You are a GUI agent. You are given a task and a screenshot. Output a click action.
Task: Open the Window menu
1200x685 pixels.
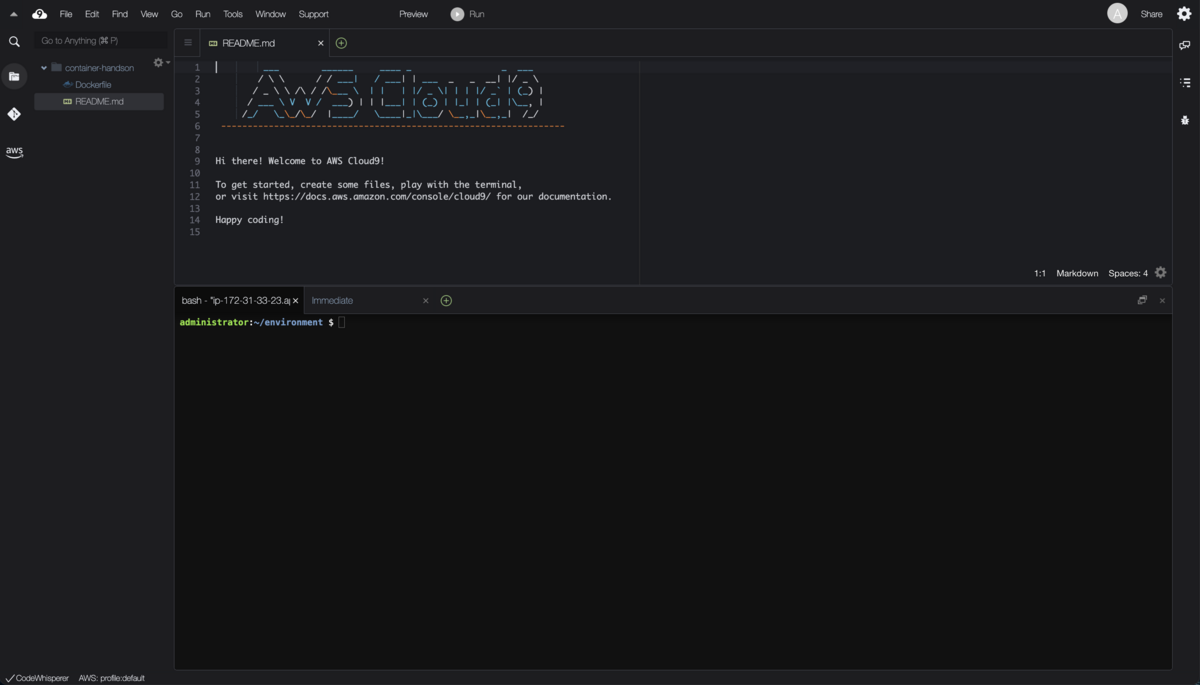pyautogui.click(x=270, y=14)
